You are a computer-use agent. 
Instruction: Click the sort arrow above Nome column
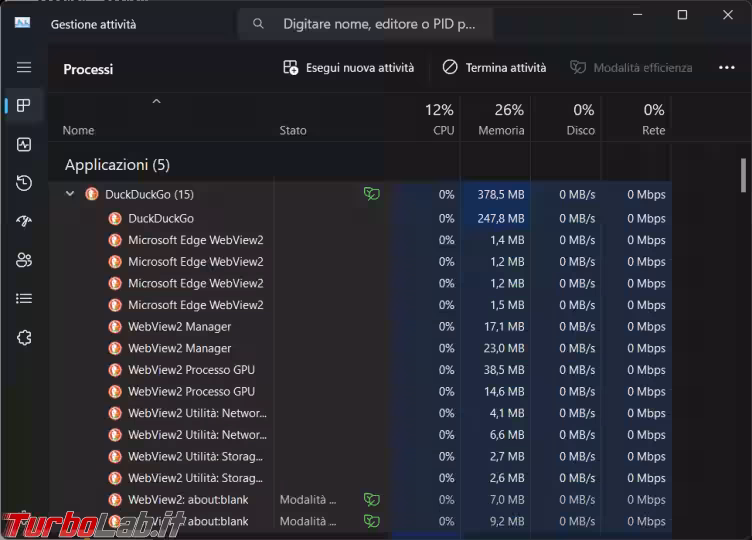pyautogui.click(x=156, y=101)
